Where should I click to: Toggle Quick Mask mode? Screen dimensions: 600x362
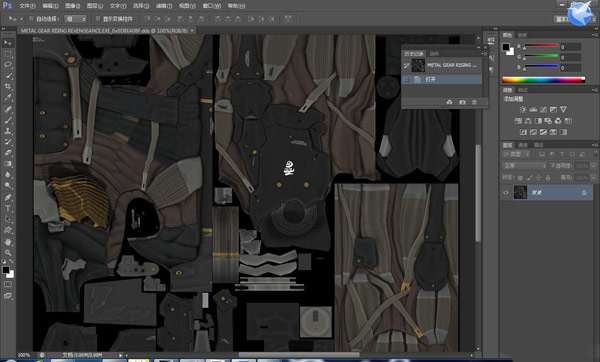click(x=8, y=284)
